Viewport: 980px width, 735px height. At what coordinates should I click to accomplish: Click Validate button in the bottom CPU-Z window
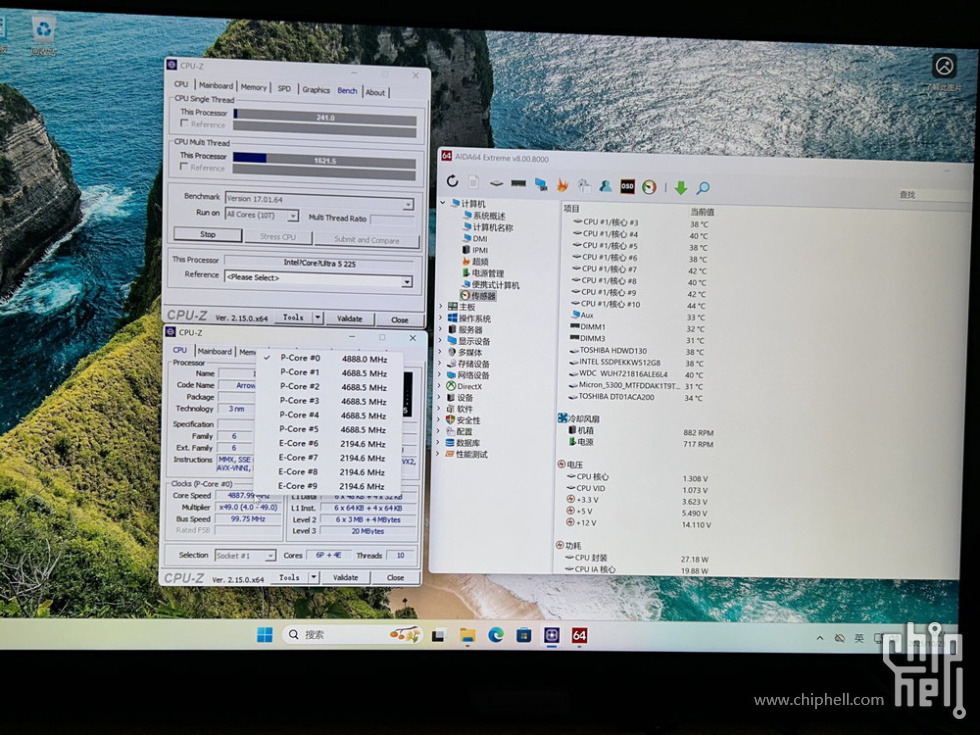coord(345,578)
